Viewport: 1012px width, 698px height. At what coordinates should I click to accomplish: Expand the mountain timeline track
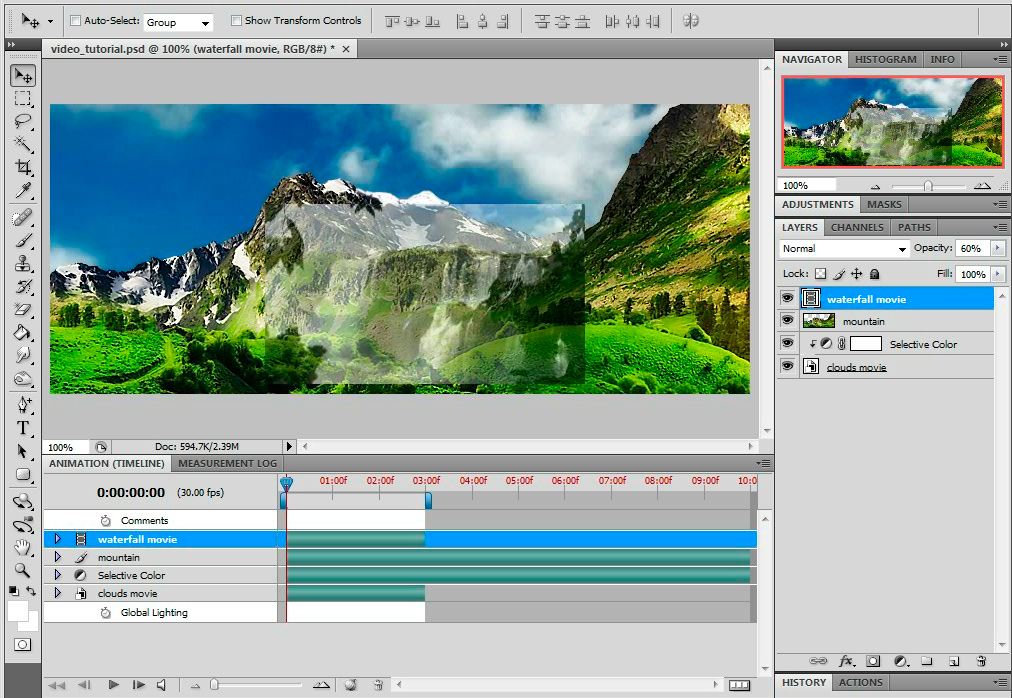click(x=57, y=557)
